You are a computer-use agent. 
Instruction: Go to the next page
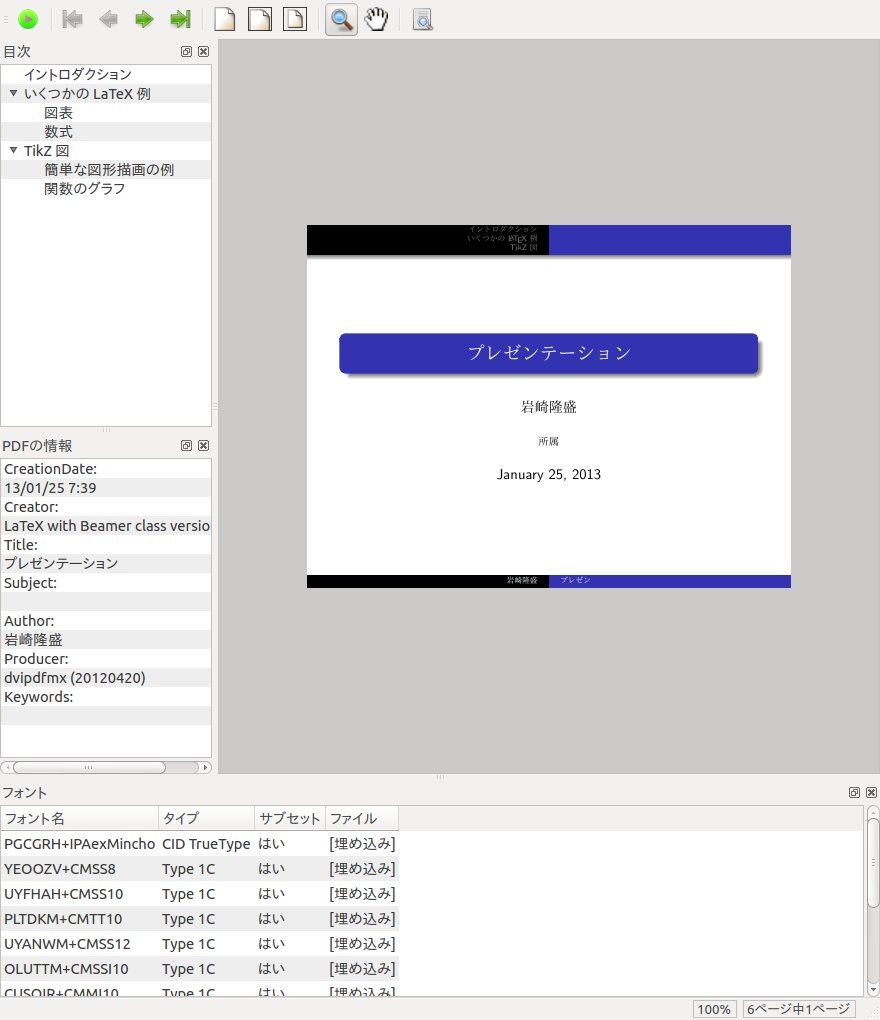144,20
